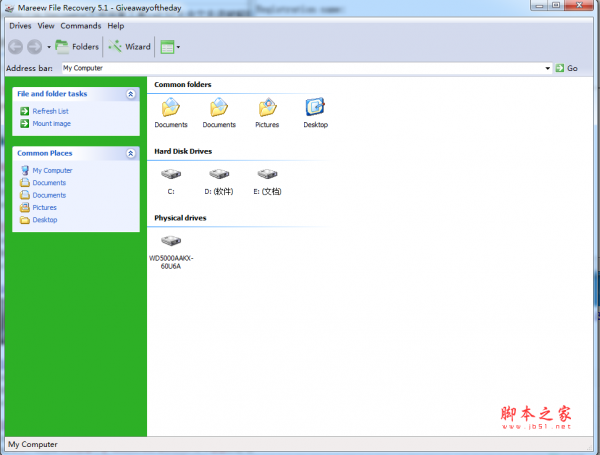Open My Computer in Common Places

[52, 170]
